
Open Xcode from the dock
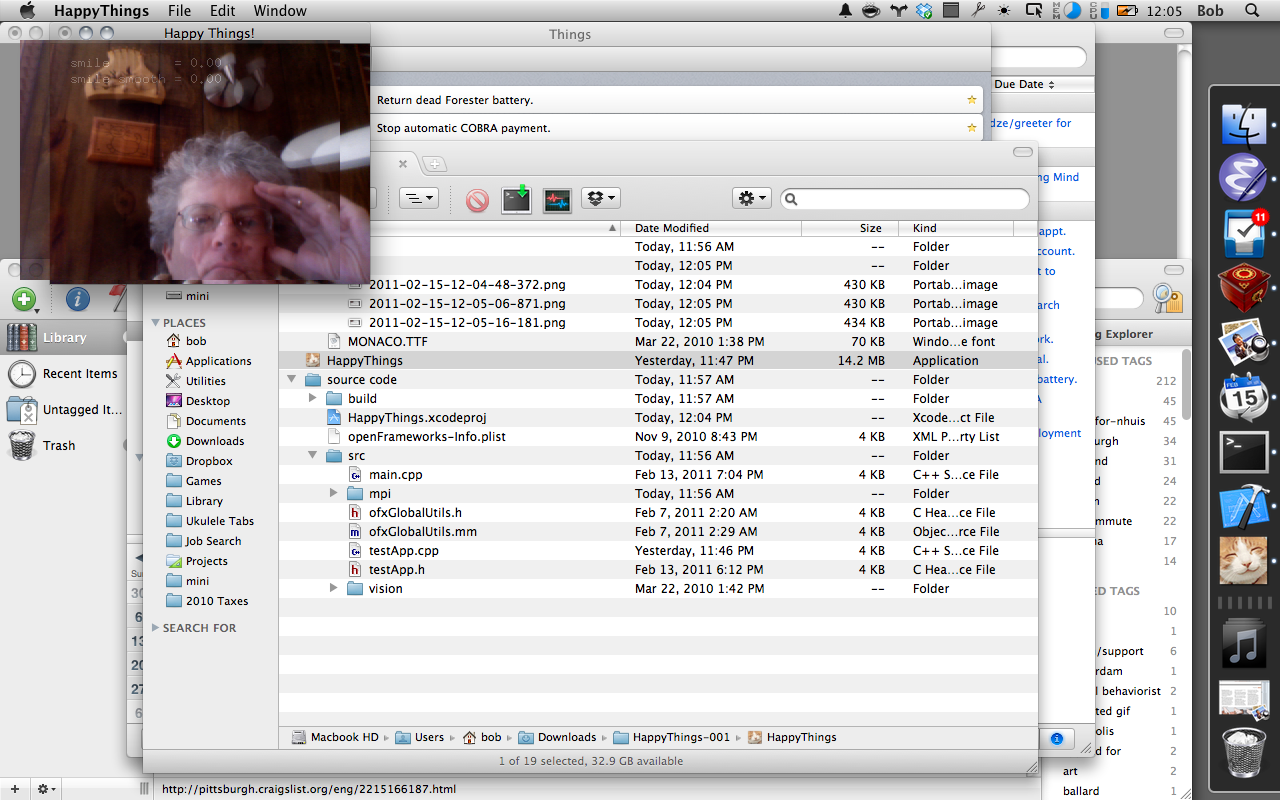1244,506
